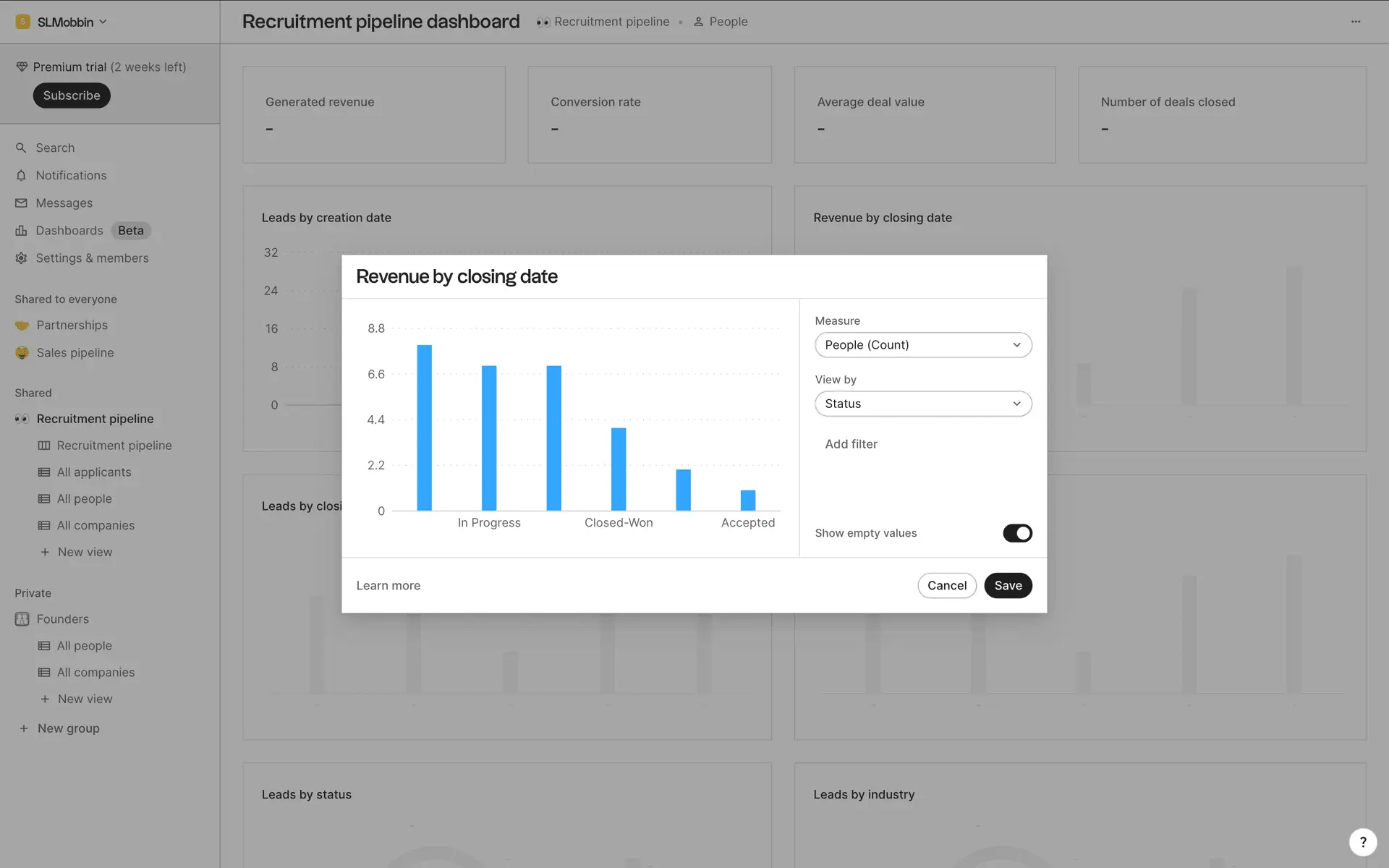The height and width of the screenshot is (868, 1389).
Task: Click the tallest blue bar in chart
Action: [x=424, y=427]
